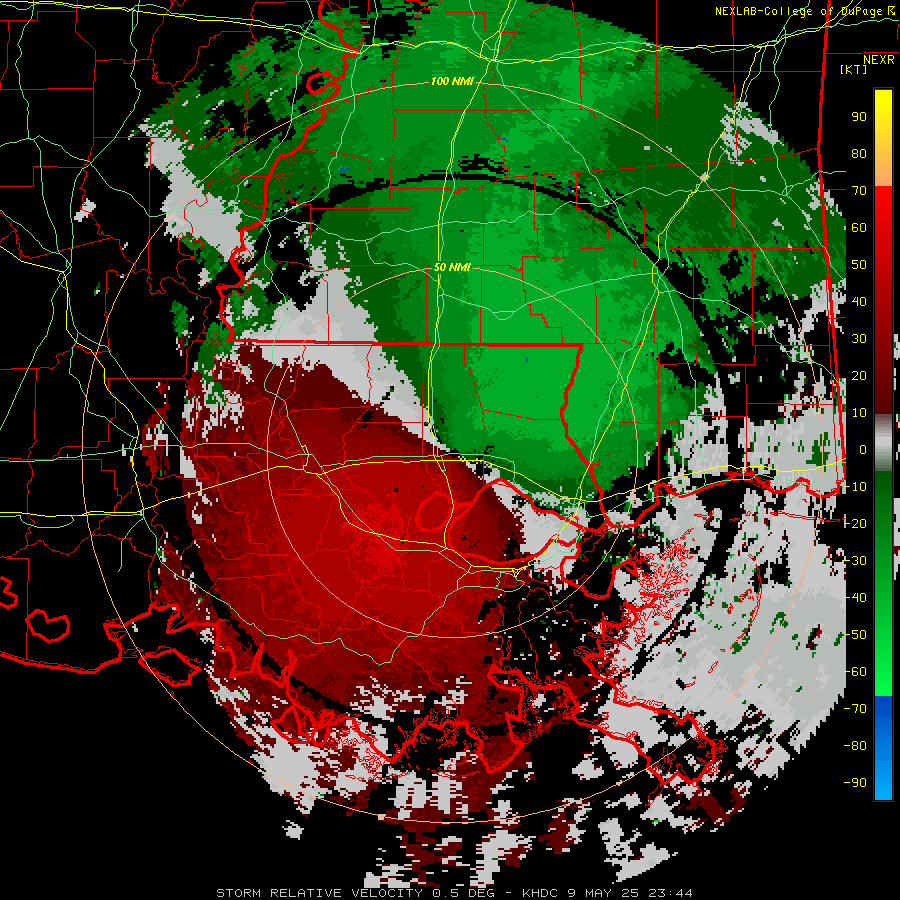Pick the green segment of the color bar
The width and height of the screenshot is (900, 900).
(x=883, y=584)
